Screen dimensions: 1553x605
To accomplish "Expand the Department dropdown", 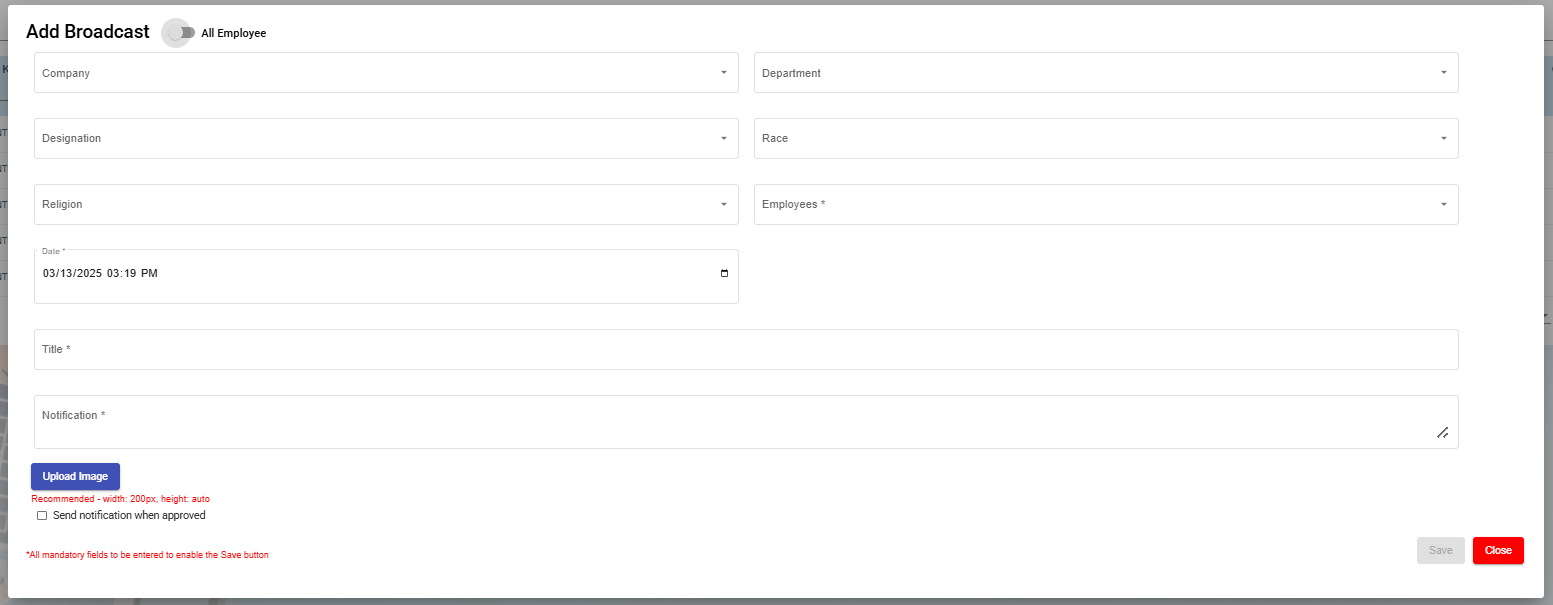I will 1105,73.
